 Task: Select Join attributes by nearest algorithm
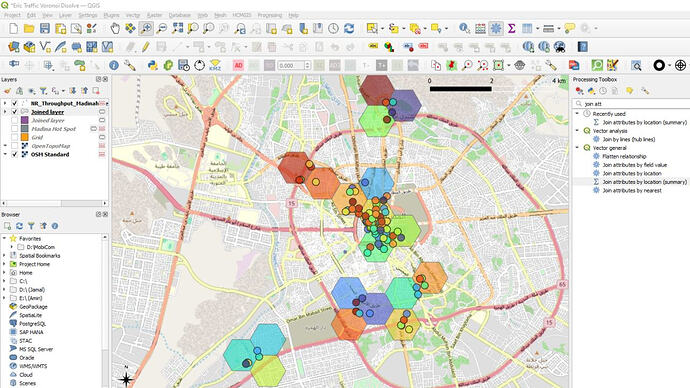point(632,190)
